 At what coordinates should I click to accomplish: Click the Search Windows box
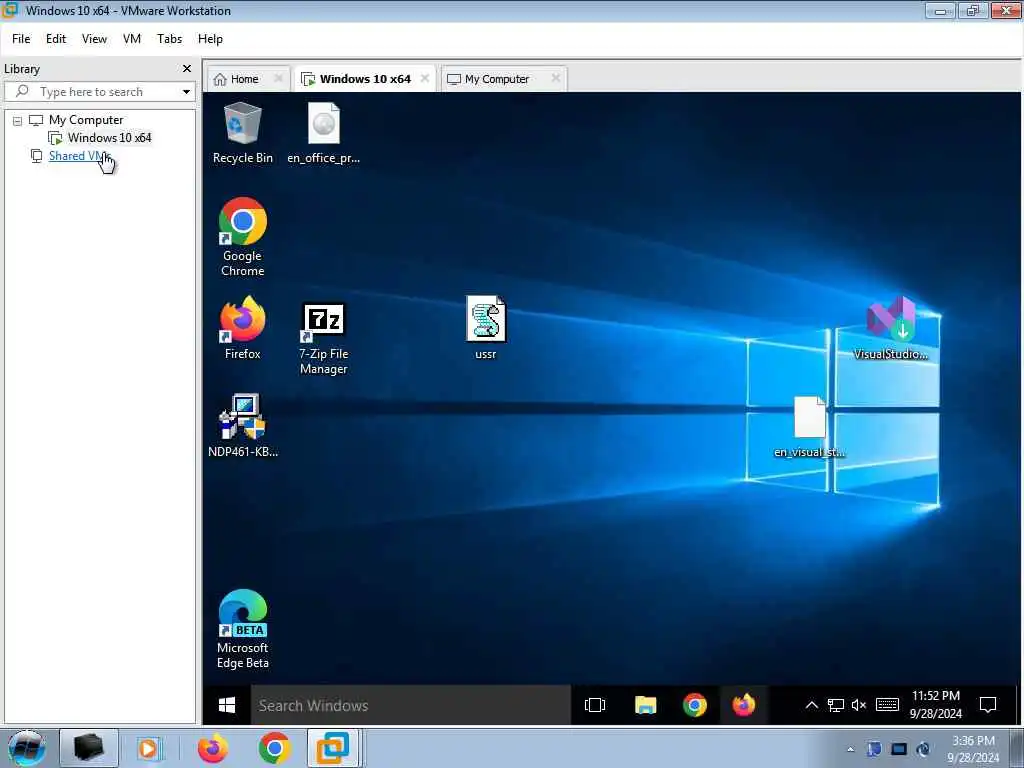click(x=411, y=705)
